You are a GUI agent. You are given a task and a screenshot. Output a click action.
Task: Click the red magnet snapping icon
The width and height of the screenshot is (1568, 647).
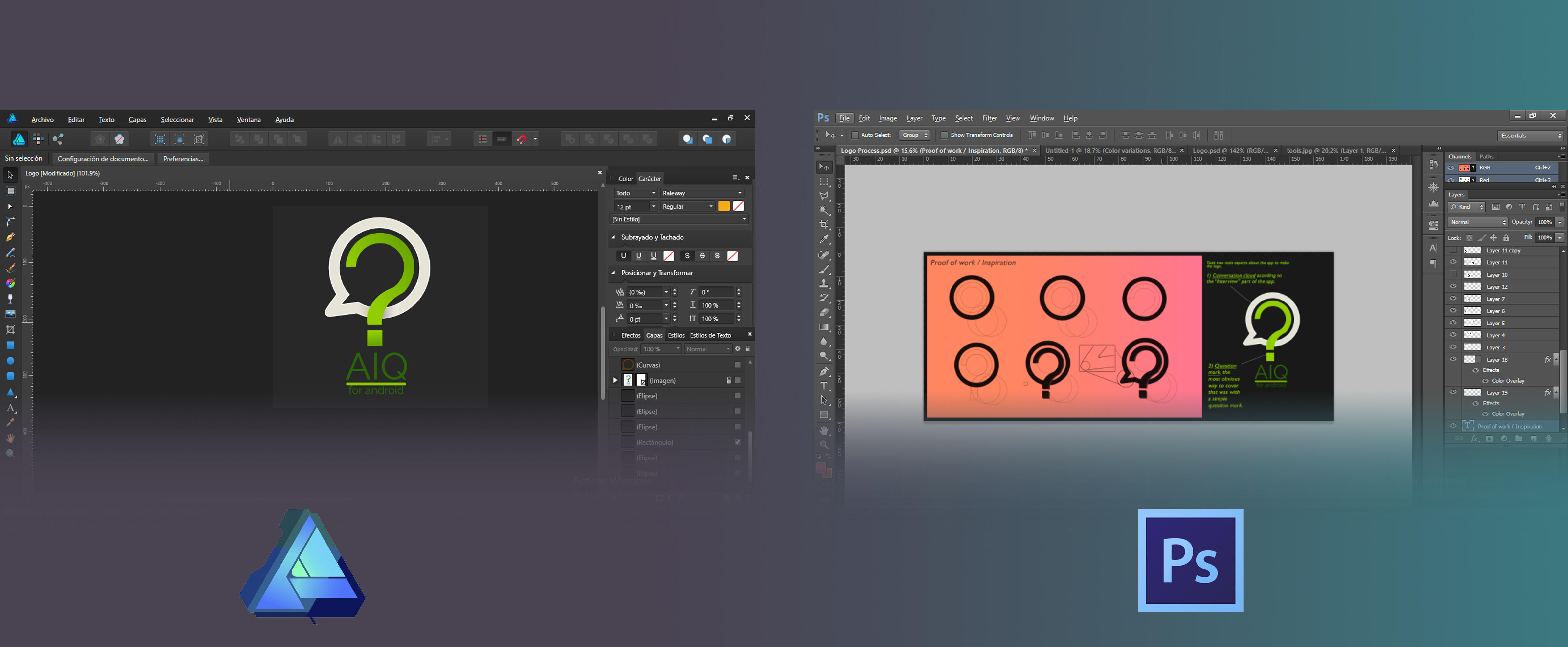pos(522,139)
